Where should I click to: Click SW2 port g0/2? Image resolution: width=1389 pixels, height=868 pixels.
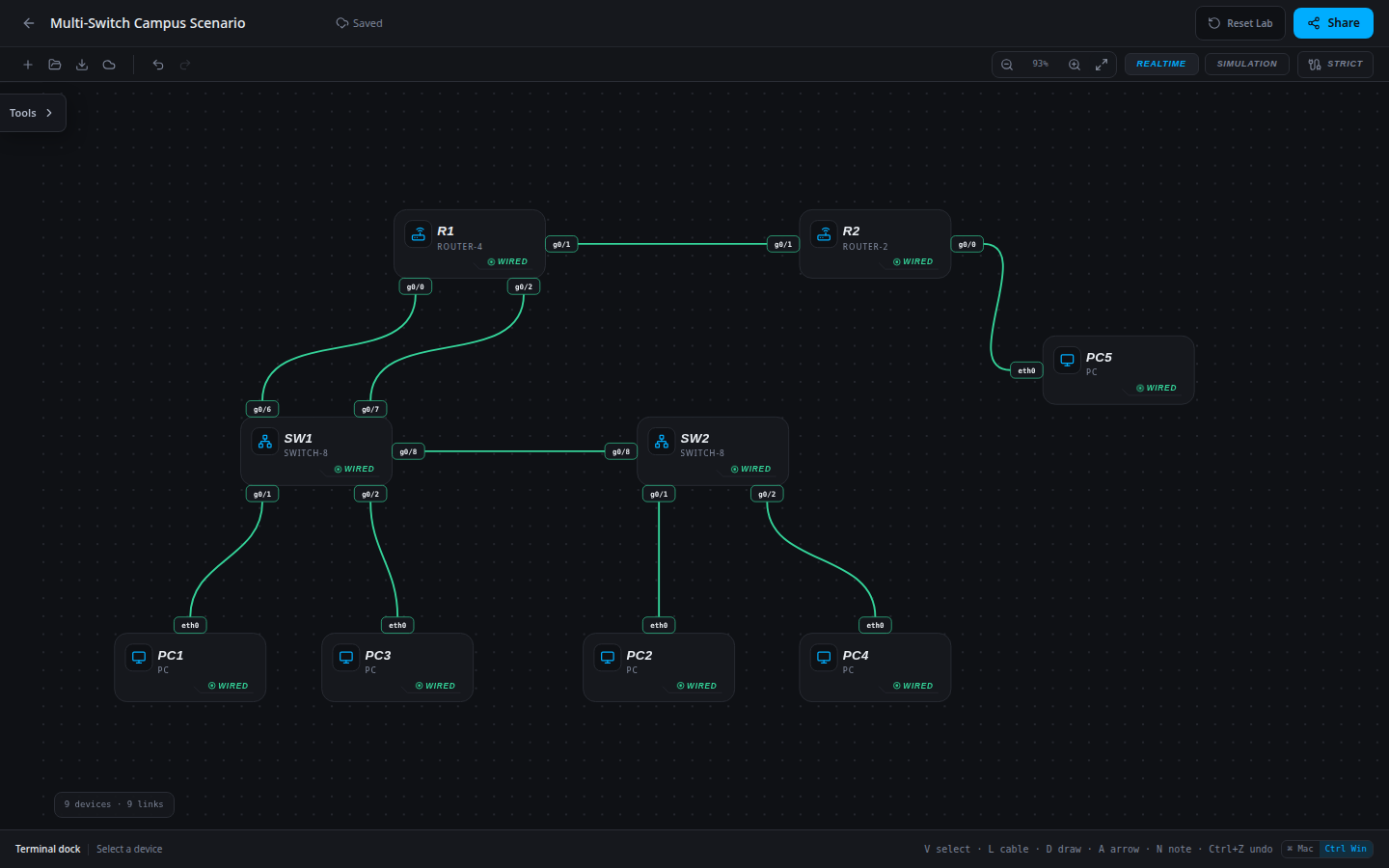click(x=767, y=494)
